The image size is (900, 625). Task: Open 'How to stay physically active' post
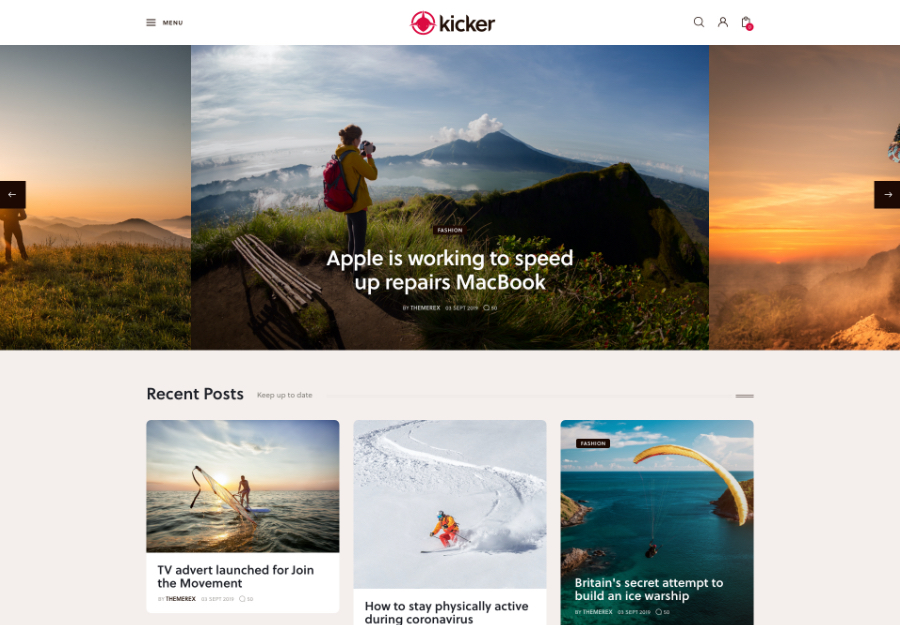(x=447, y=612)
